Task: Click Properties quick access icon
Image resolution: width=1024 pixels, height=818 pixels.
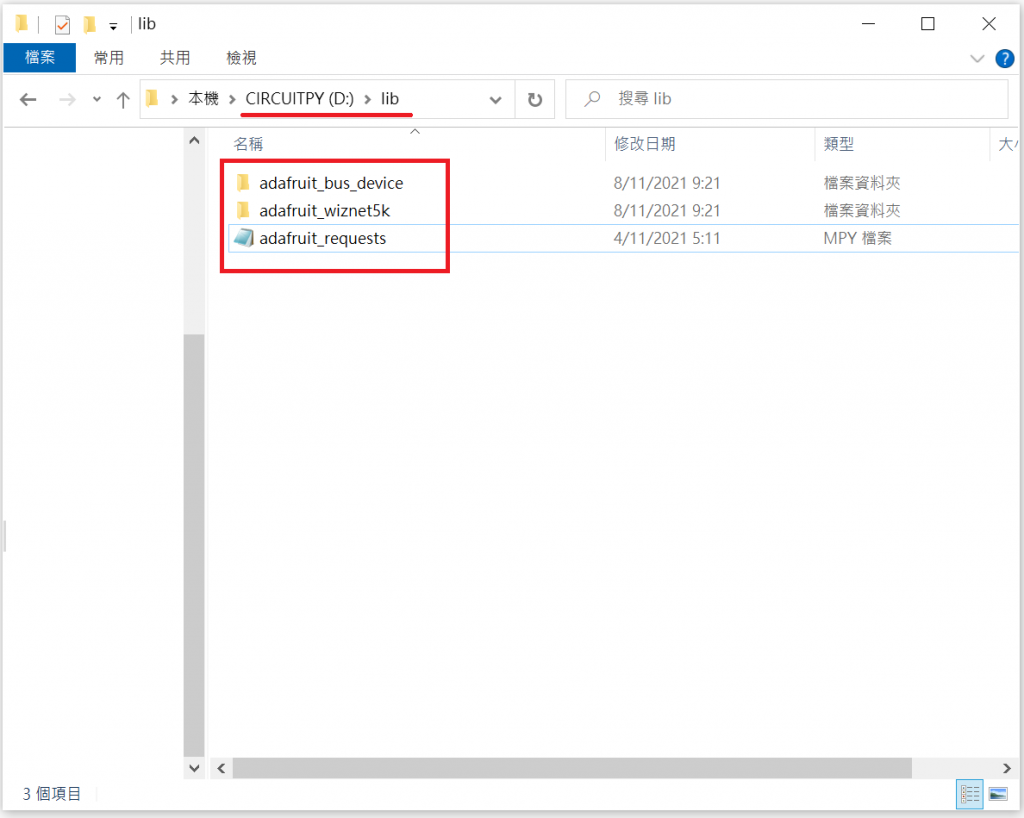Action: 62,25
